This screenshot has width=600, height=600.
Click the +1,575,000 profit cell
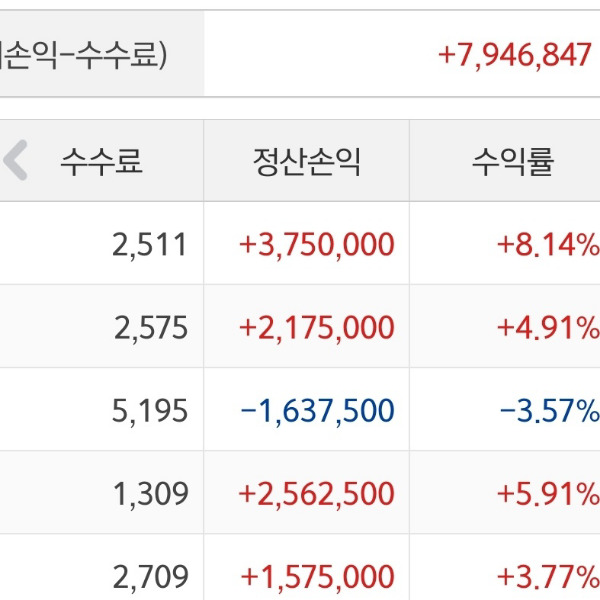pyautogui.click(x=316, y=576)
